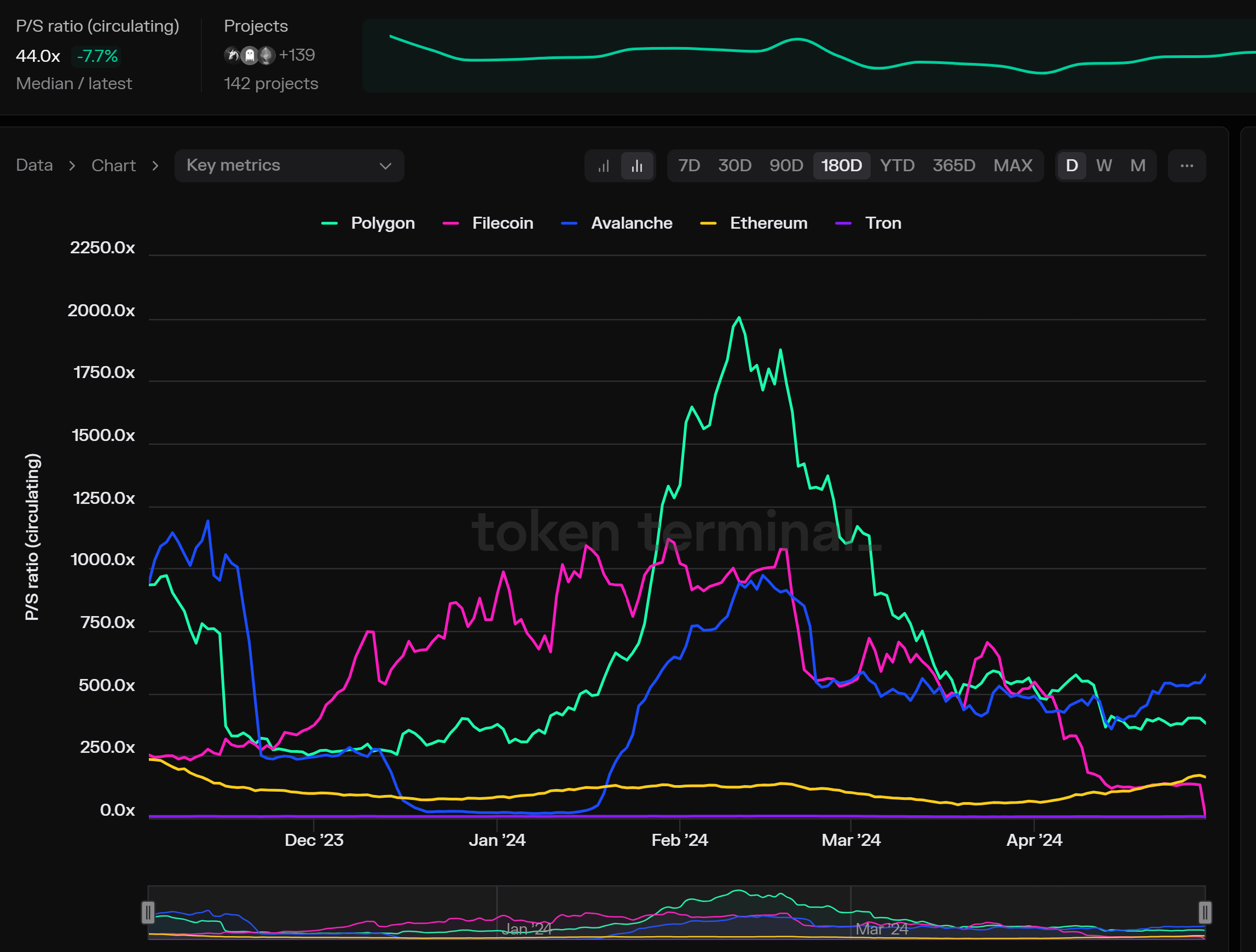
Task: Grab the left range slider handle
Action: pyautogui.click(x=148, y=912)
